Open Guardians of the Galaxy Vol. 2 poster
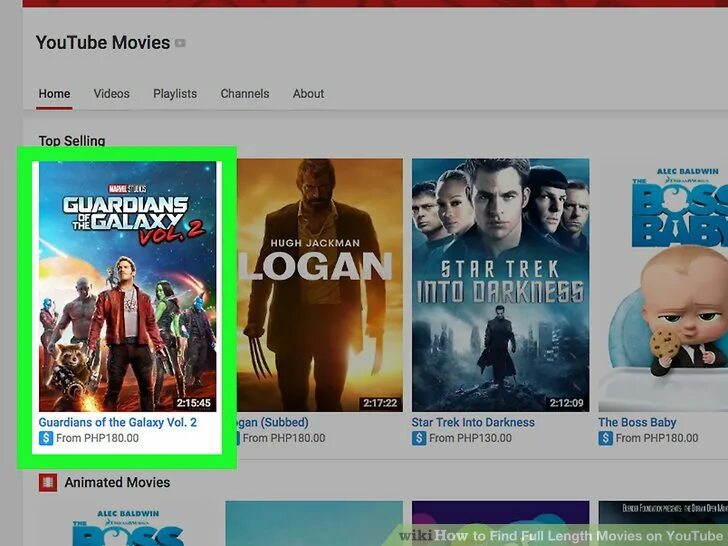The height and width of the screenshot is (546, 728). pos(127,286)
